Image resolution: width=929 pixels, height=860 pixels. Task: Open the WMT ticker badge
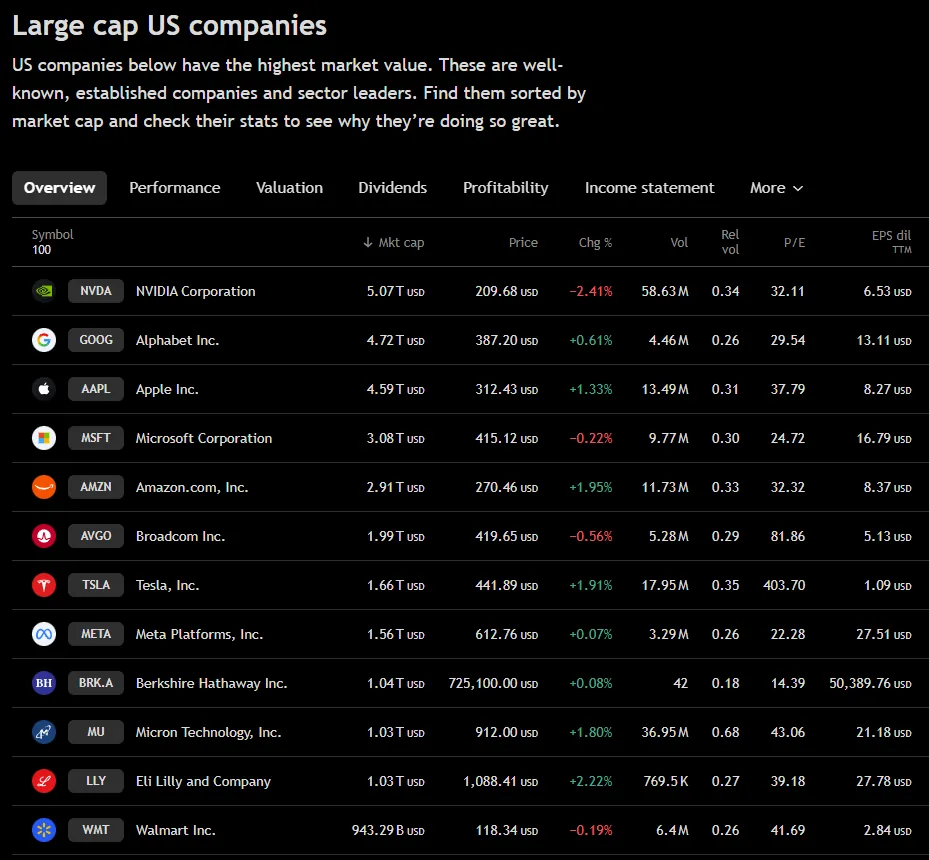click(x=96, y=830)
